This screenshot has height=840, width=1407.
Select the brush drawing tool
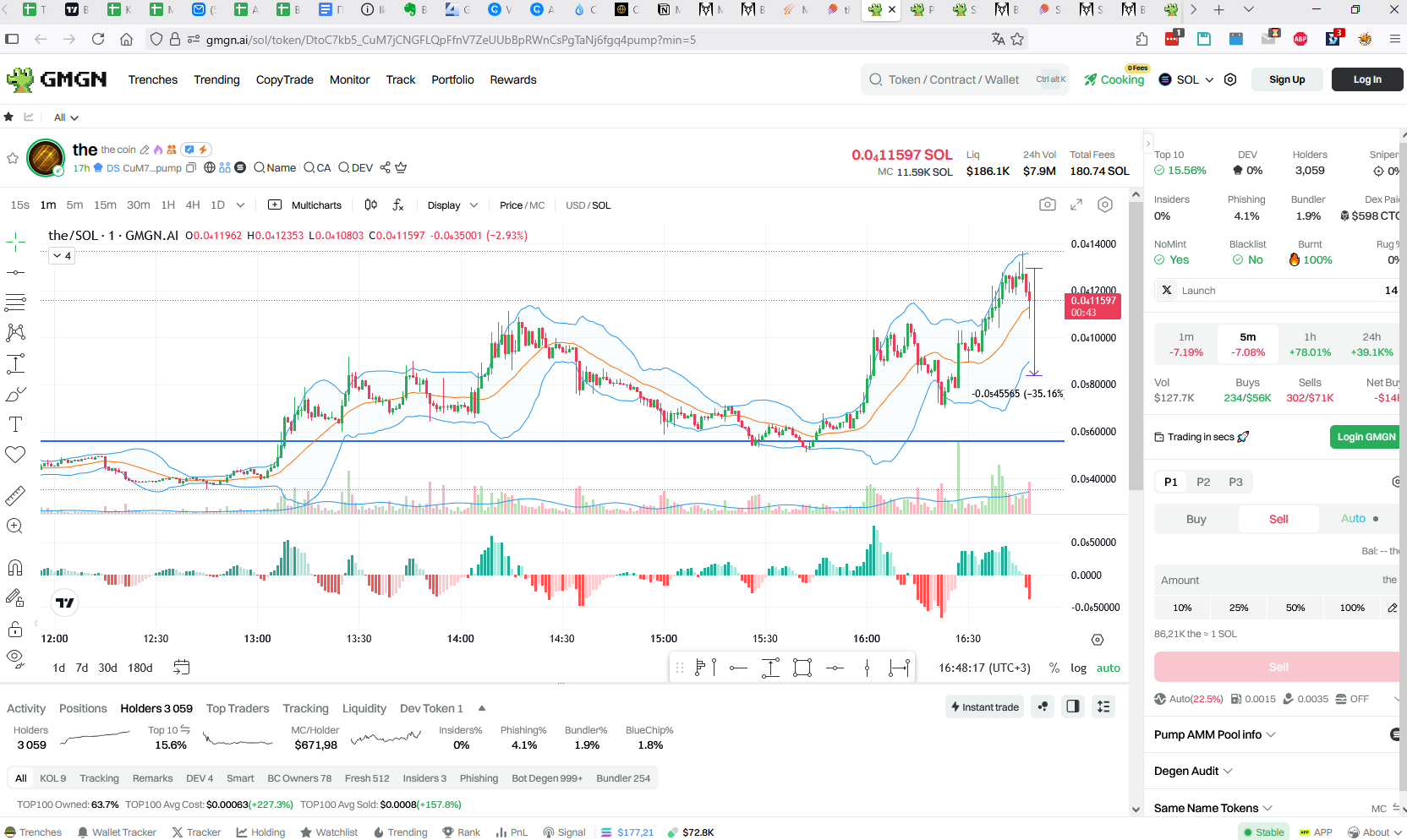(x=15, y=394)
